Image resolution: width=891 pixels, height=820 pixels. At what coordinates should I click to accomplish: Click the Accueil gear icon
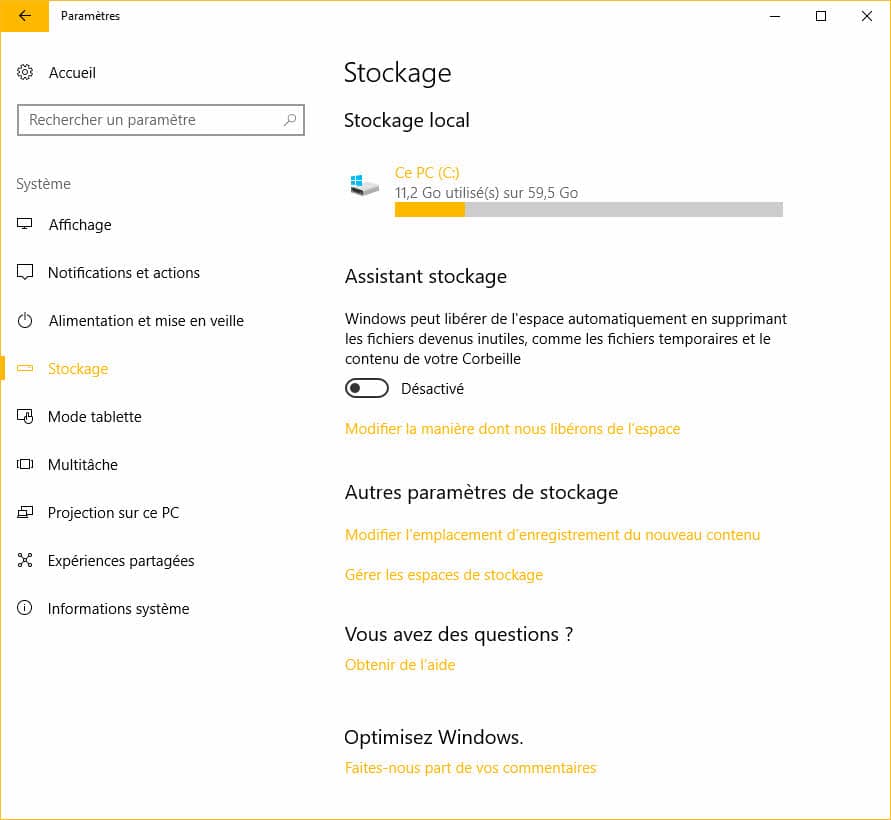pos(25,73)
